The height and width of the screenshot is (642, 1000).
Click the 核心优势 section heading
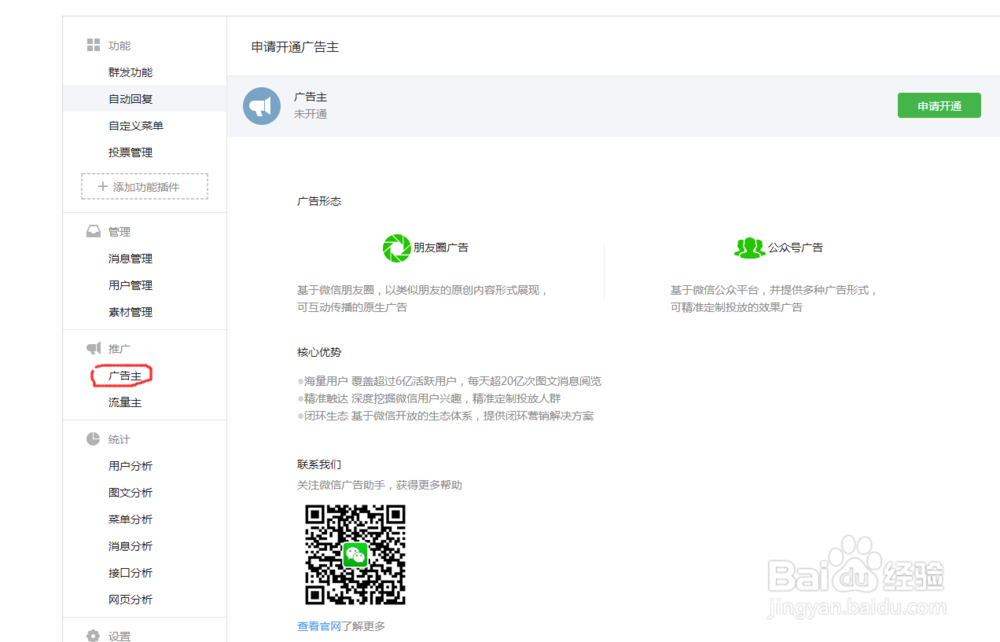click(319, 352)
